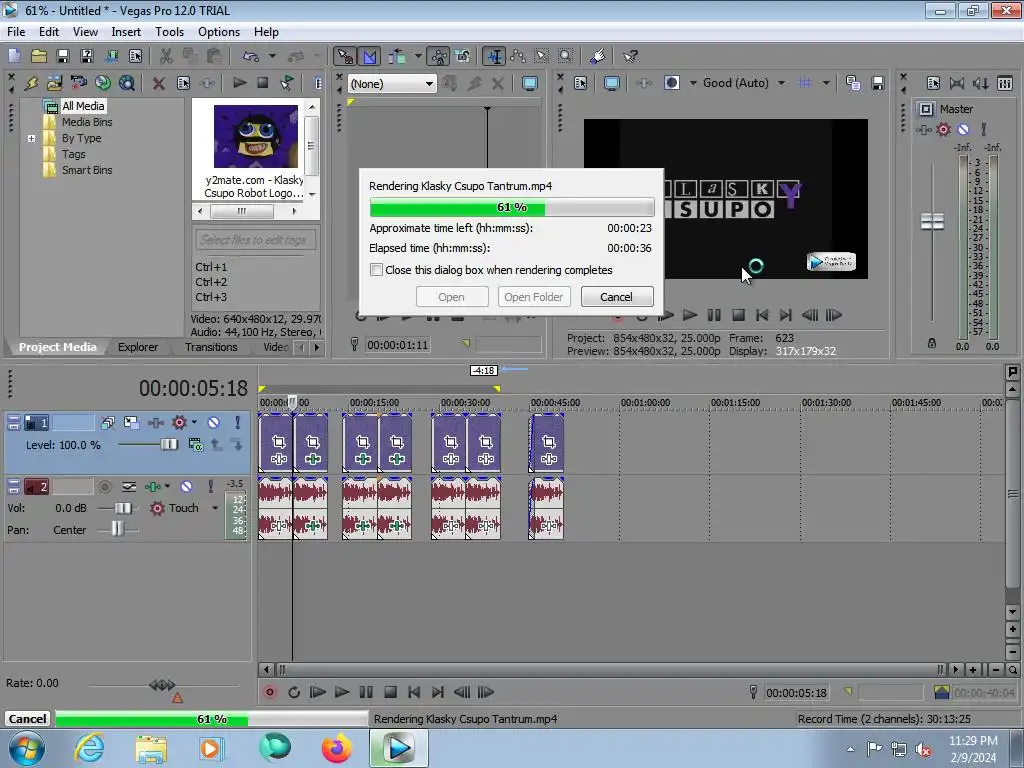1024x768 pixels.
Task: Open the envelope tool dropdown arrow
Action: (418, 57)
